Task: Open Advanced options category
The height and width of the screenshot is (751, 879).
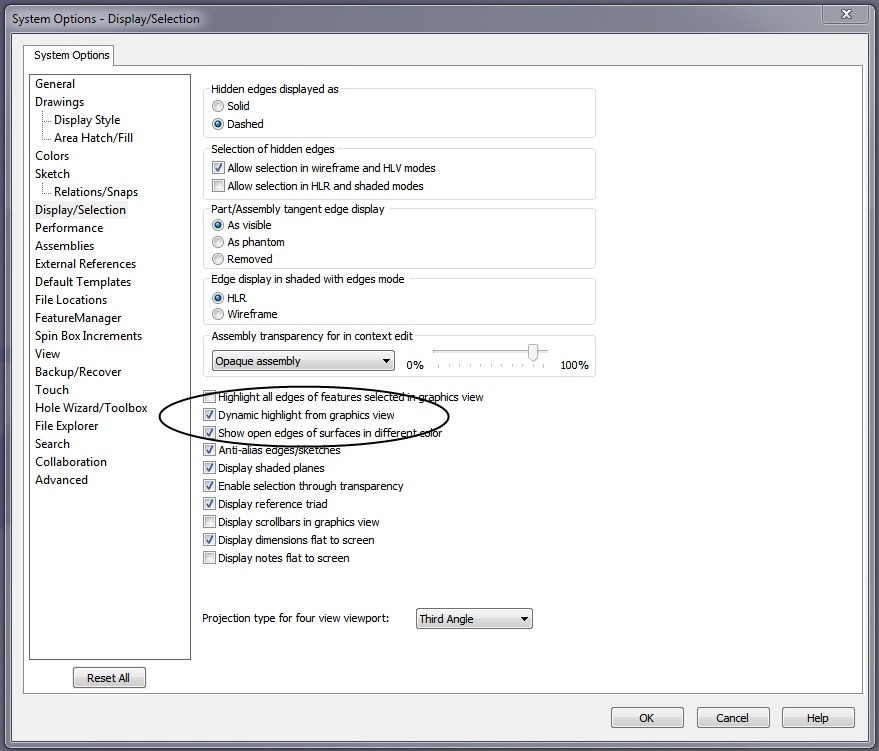Action: [61, 480]
